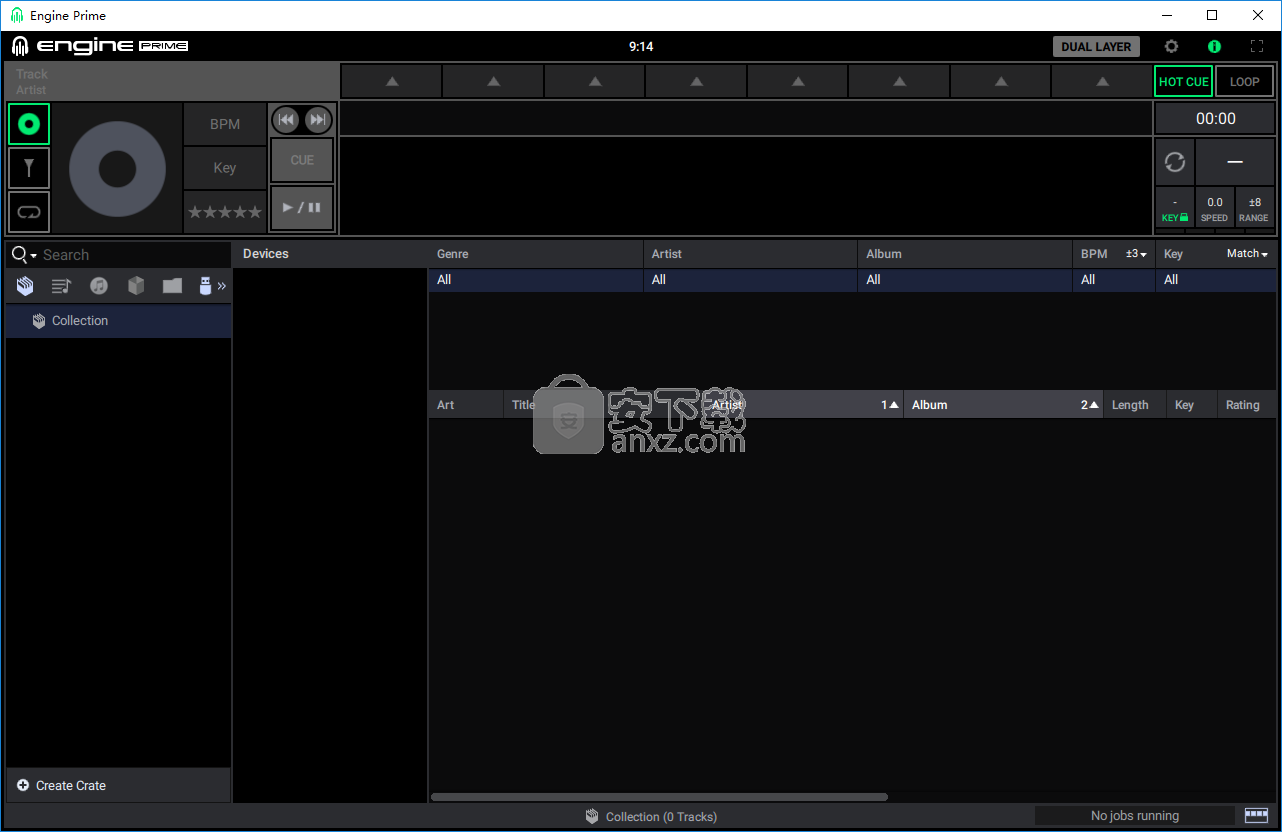Click the Genre filter column header
Screen dimensions: 1282x832
[536, 254]
